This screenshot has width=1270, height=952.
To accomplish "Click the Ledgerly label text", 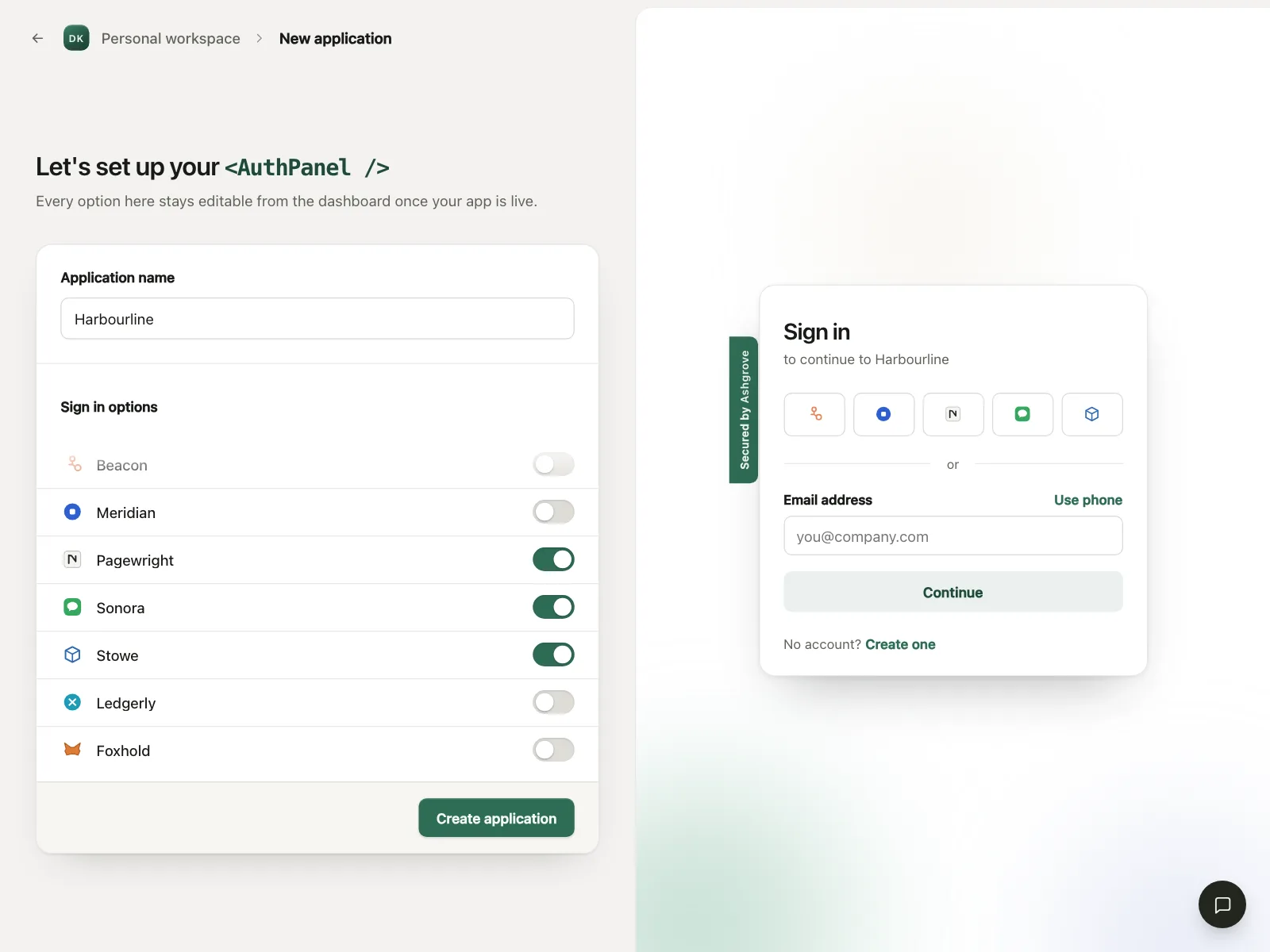I will point(126,703).
